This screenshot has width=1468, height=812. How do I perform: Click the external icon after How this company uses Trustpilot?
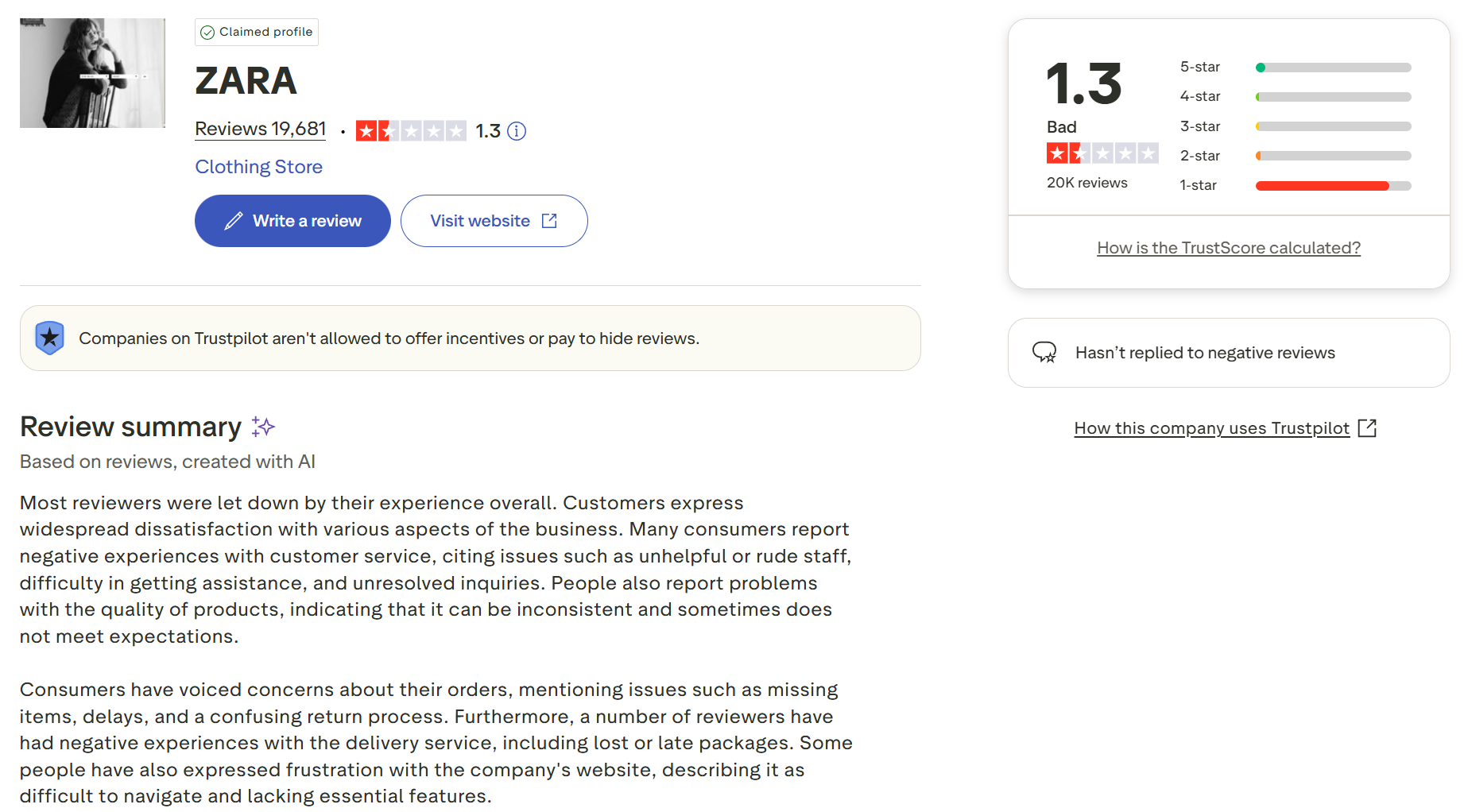(x=1367, y=428)
